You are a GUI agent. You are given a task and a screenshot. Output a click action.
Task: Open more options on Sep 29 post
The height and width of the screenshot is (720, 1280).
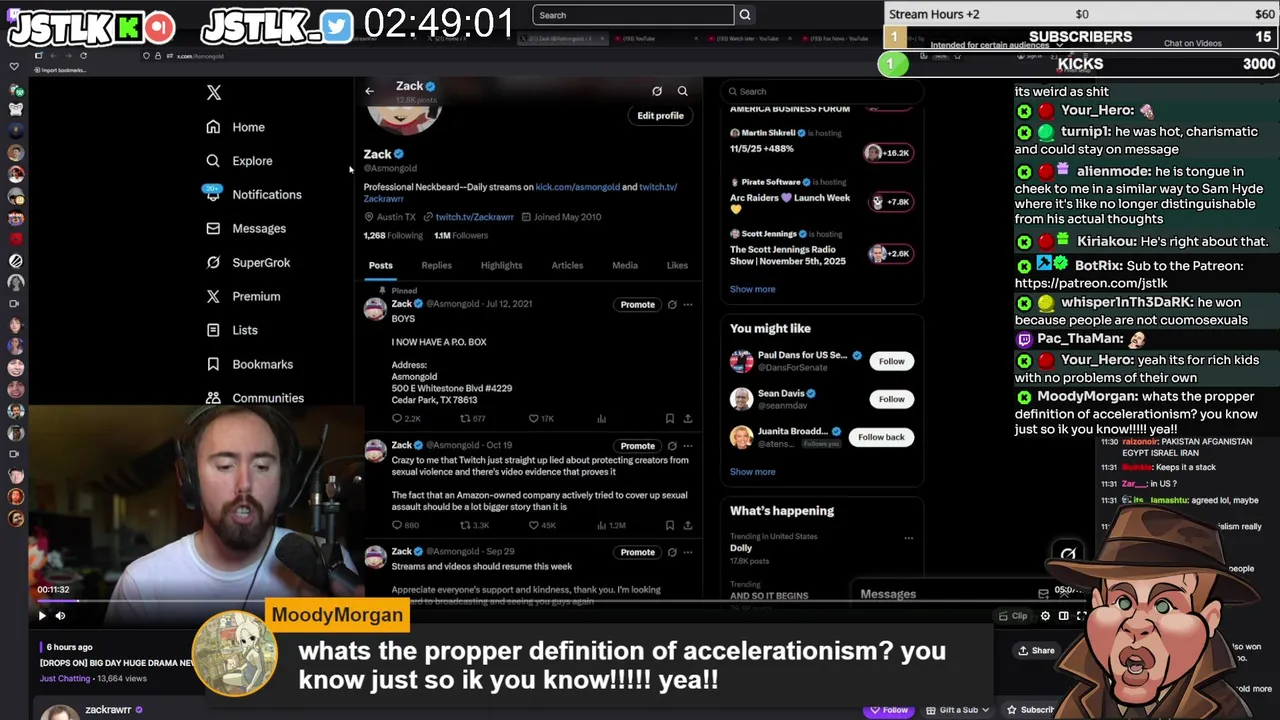[687, 552]
